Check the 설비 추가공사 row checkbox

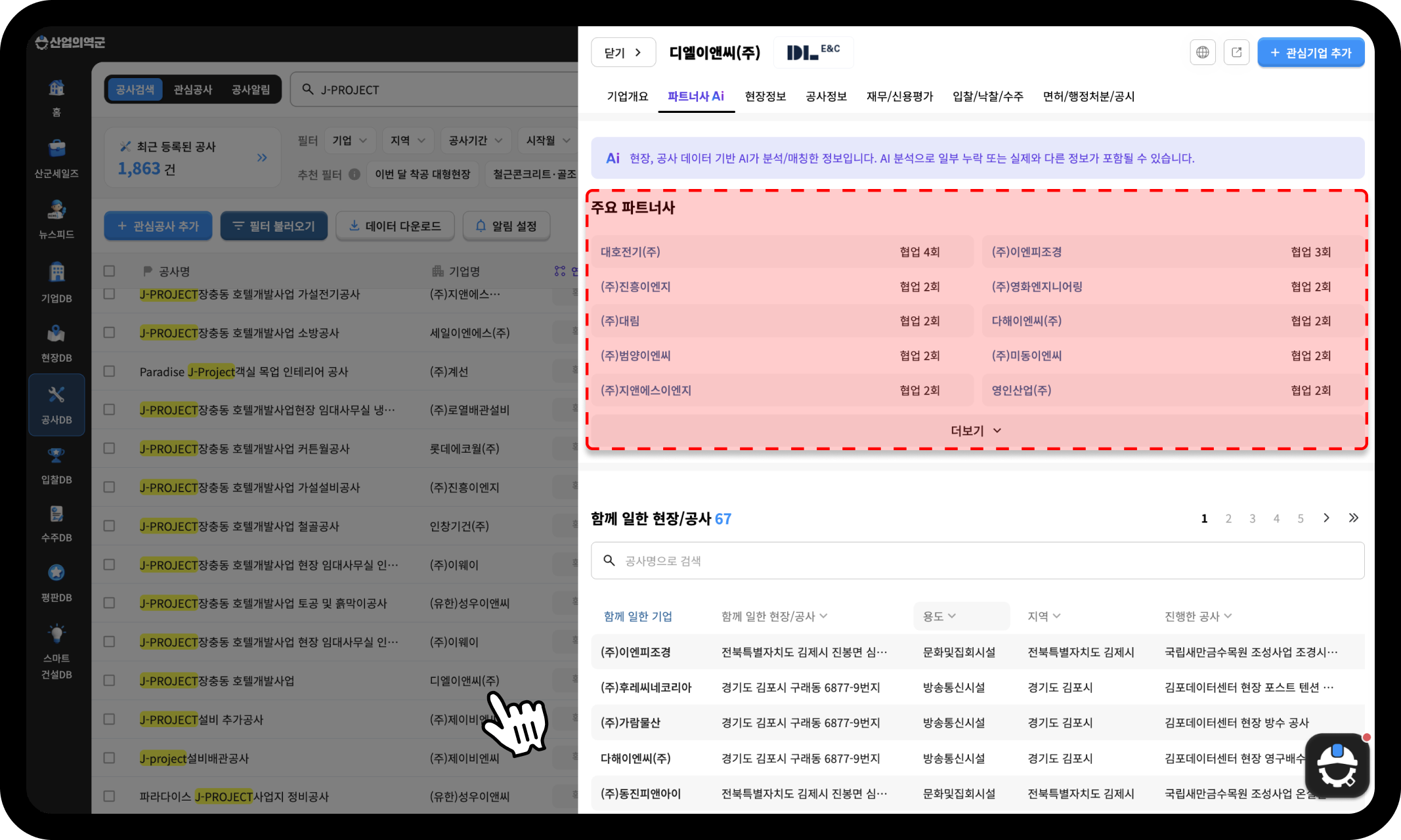109,719
